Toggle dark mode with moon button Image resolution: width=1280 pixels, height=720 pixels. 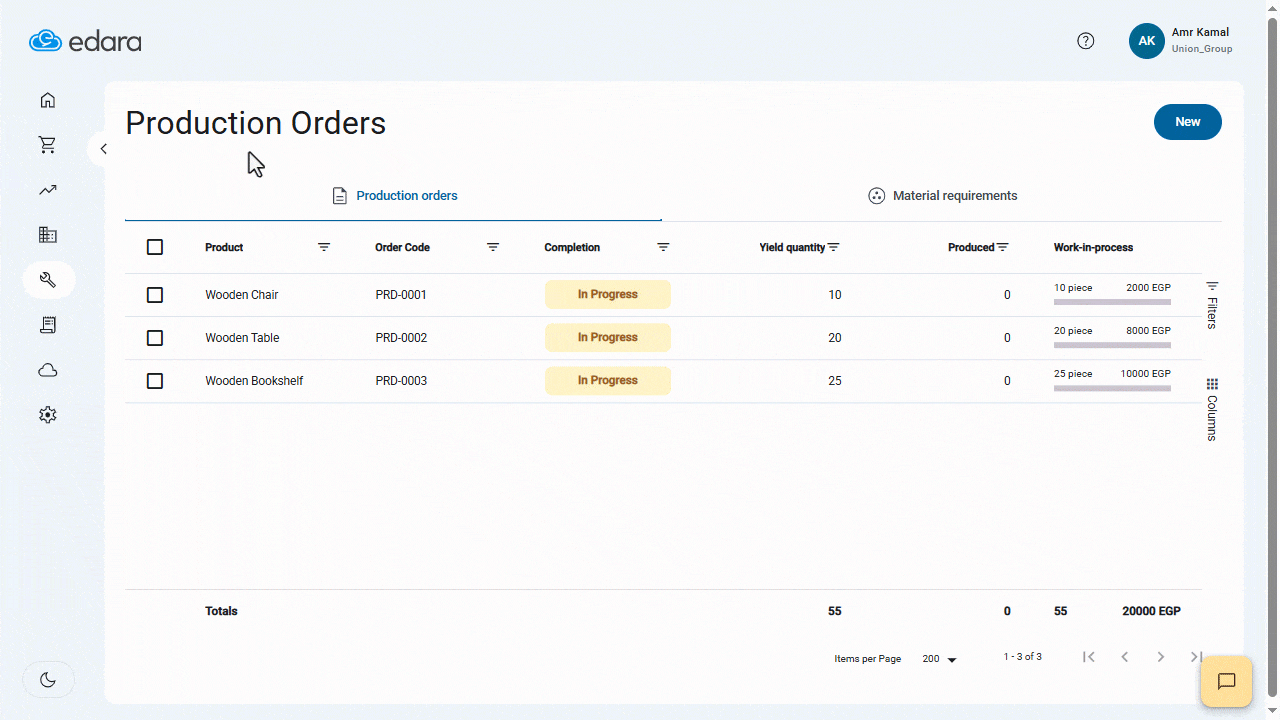point(48,680)
